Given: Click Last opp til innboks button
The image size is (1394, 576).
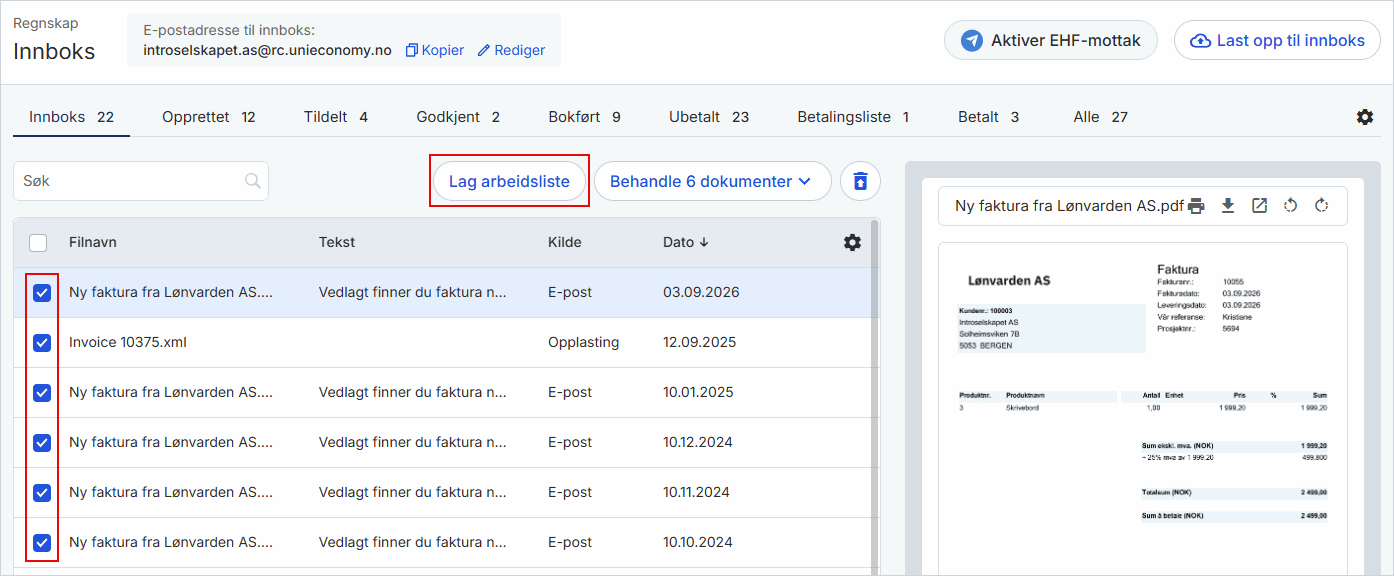Looking at the screenshot, I should click(x=1277, y=41).
